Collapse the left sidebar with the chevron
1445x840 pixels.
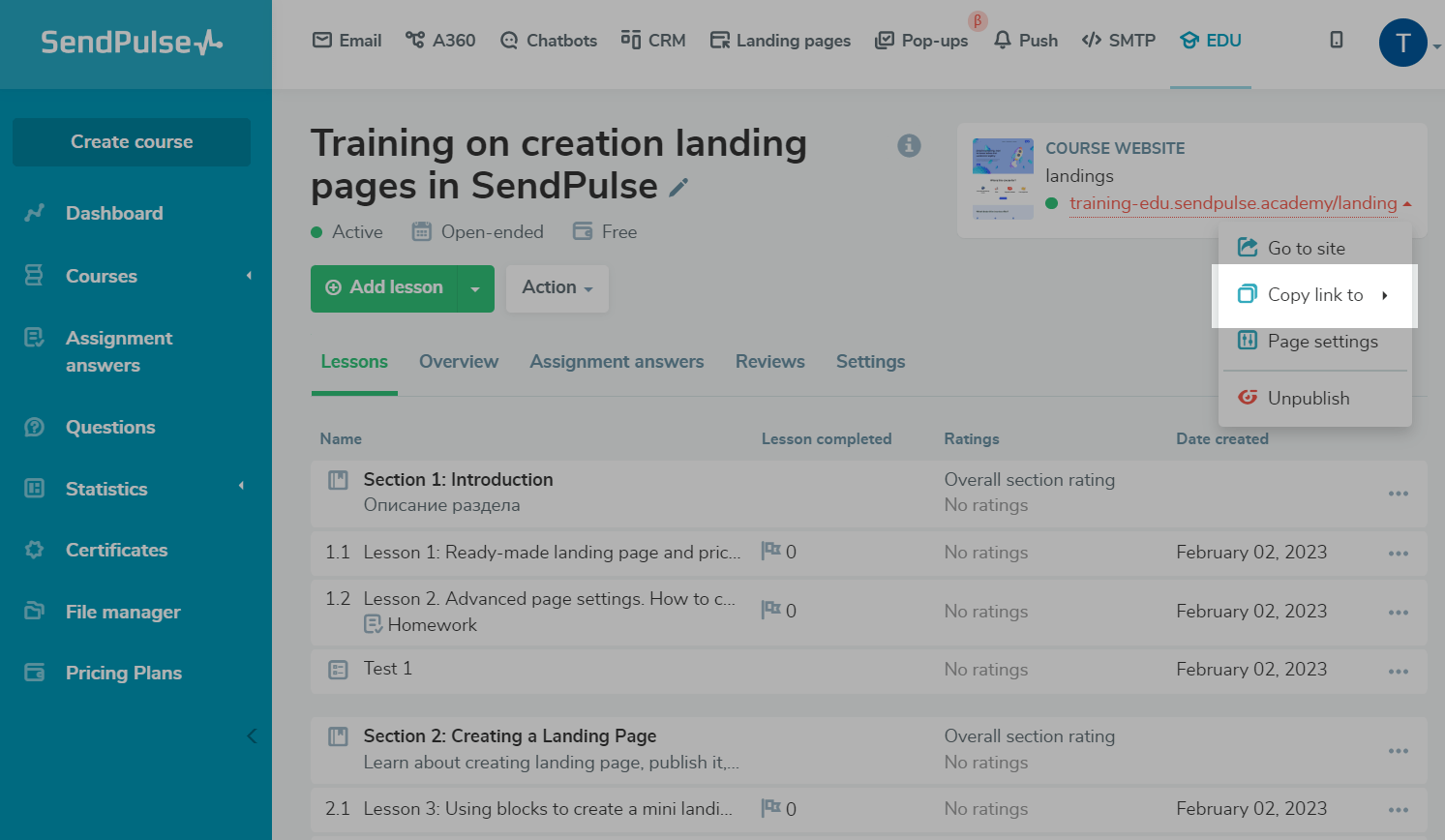252,736
